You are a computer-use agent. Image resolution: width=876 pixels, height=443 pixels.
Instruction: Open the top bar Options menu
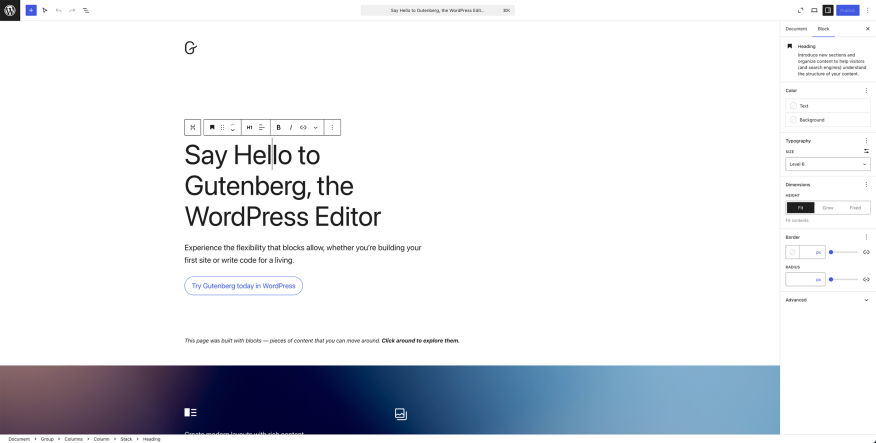(x=868, y=10)
